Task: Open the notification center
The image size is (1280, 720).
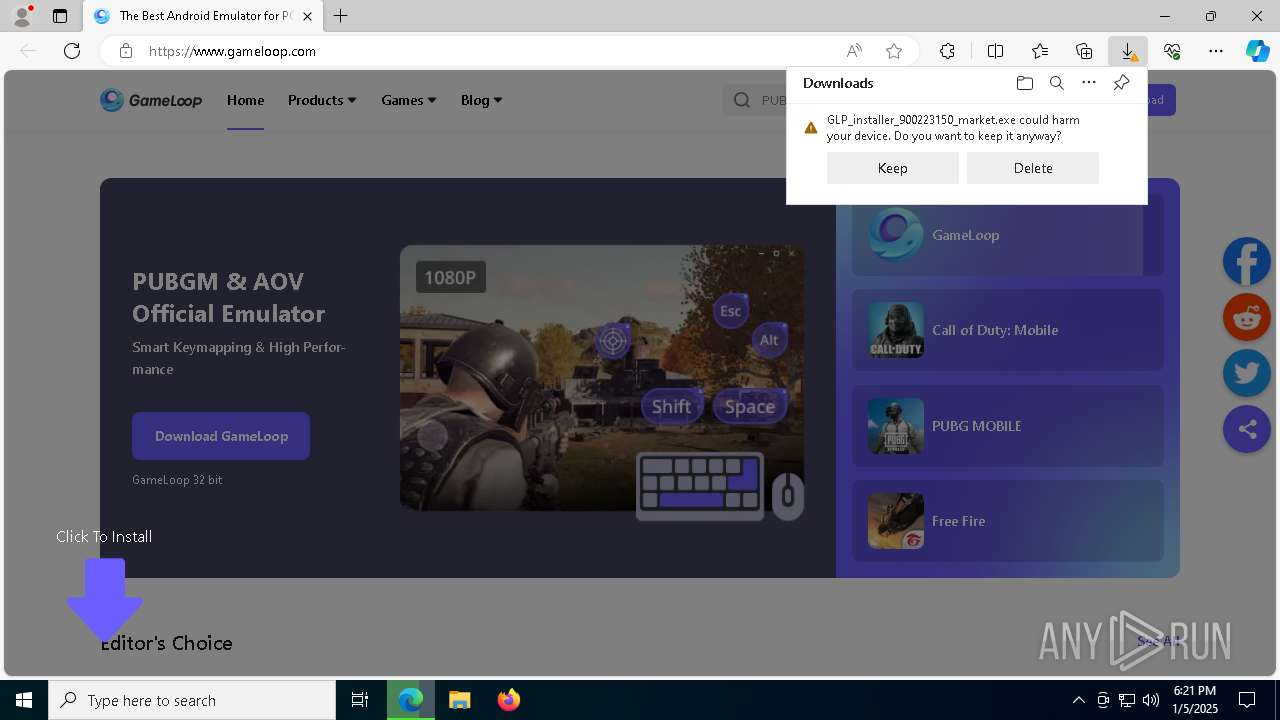Action: tap(1247, 700)
